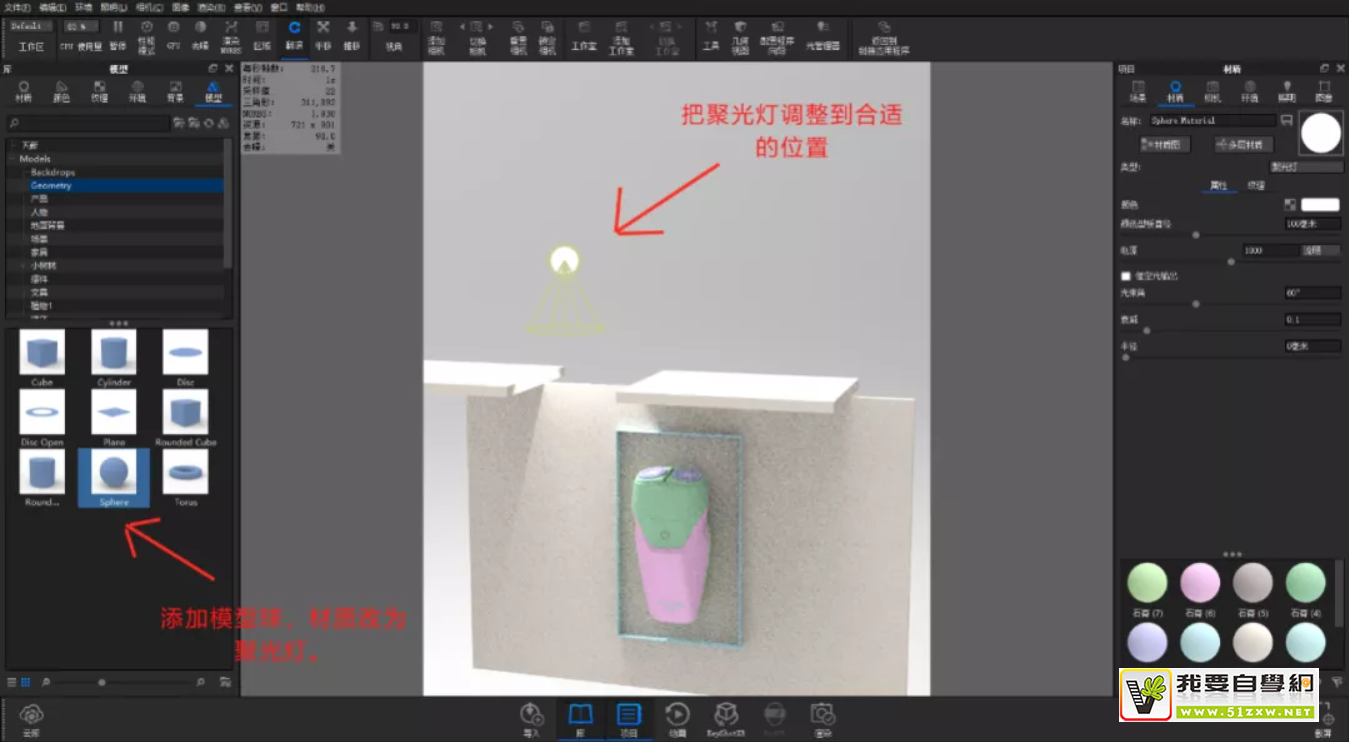Enable GPU mode in the top toolbar
This screenshot has height=742, width=1349.
(x=173, y=30)
